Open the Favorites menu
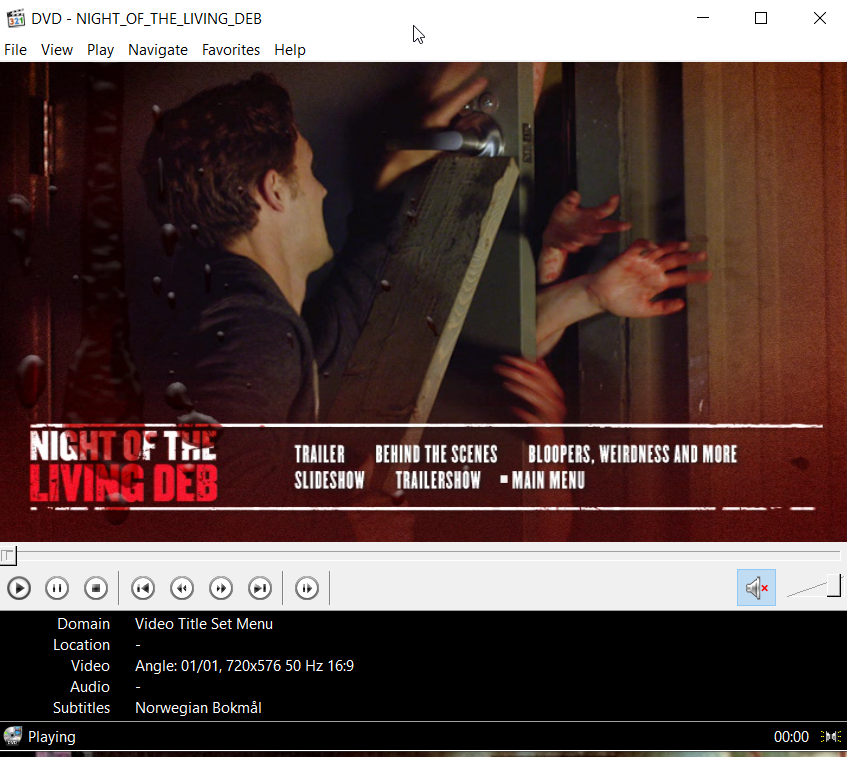 [231, 50]
